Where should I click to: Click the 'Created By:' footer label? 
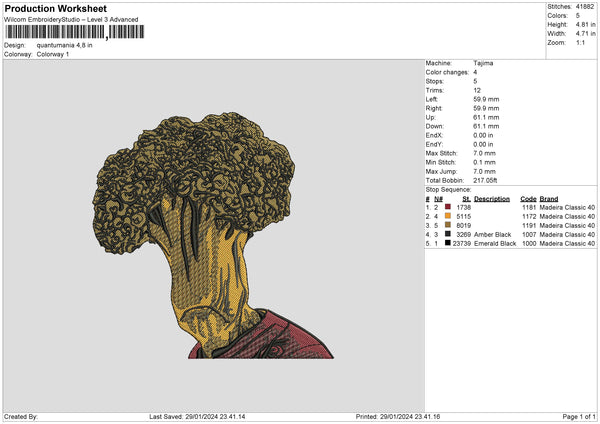pyautogui.click(x=21, y=417)
